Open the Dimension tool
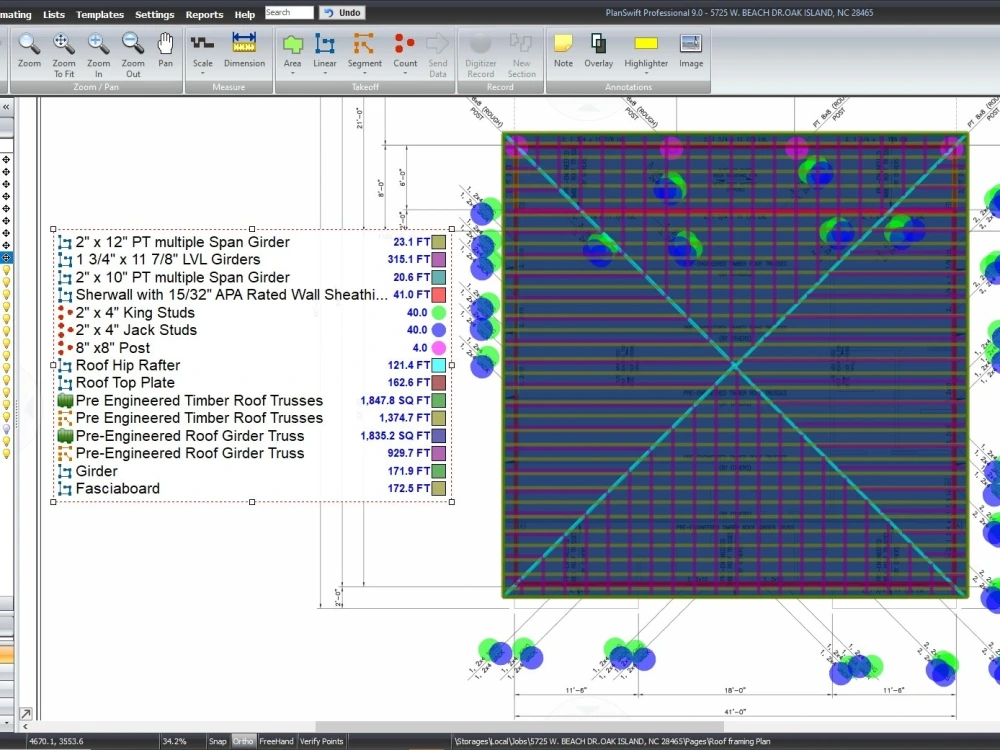Image resolution: width=1000 pixels, height=750 pixels. click(x=243, y=50)
